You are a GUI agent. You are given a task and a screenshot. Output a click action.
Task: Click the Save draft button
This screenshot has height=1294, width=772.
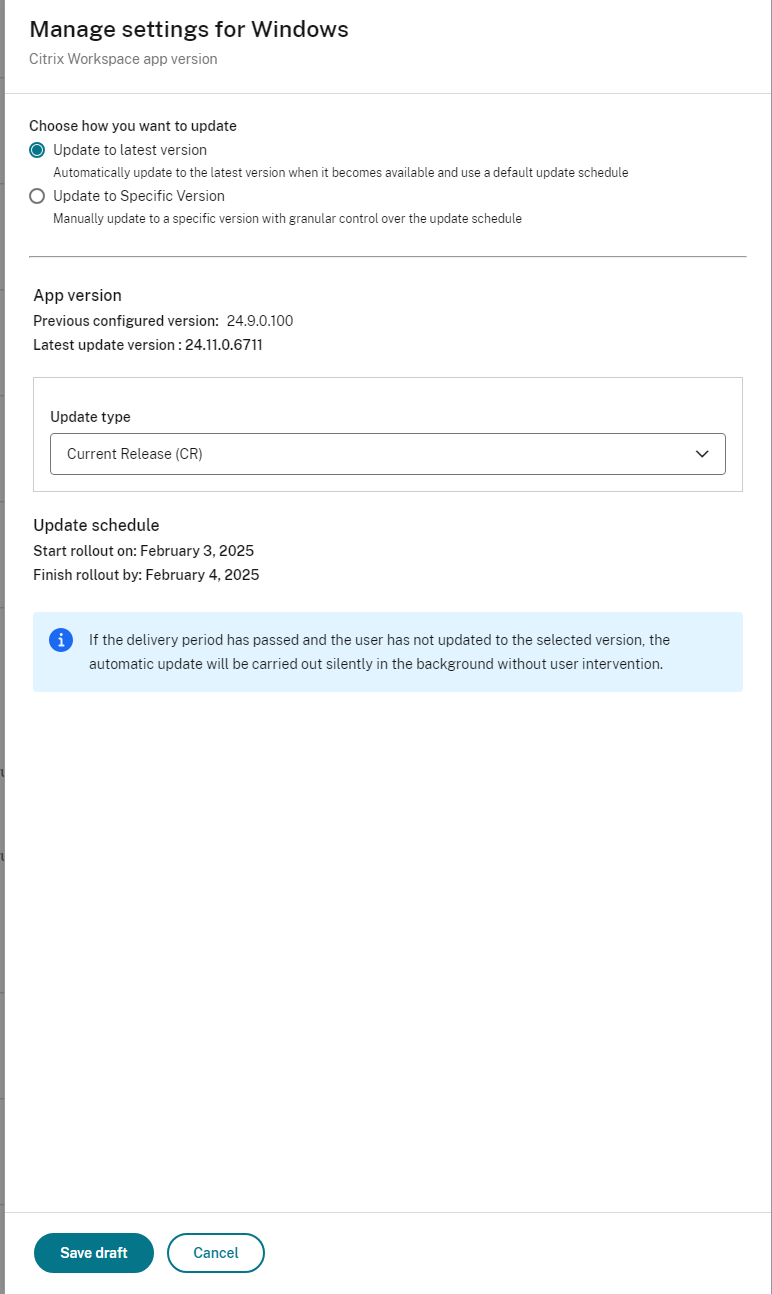coord(93,1252)
